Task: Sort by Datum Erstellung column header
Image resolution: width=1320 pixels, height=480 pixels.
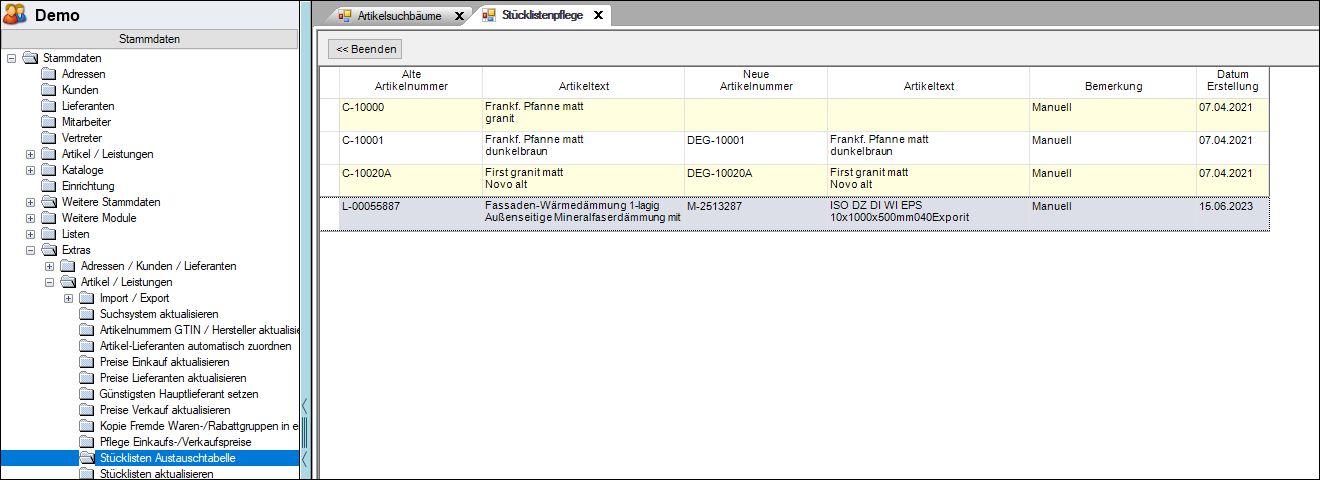Action: tap(1232, 81)
